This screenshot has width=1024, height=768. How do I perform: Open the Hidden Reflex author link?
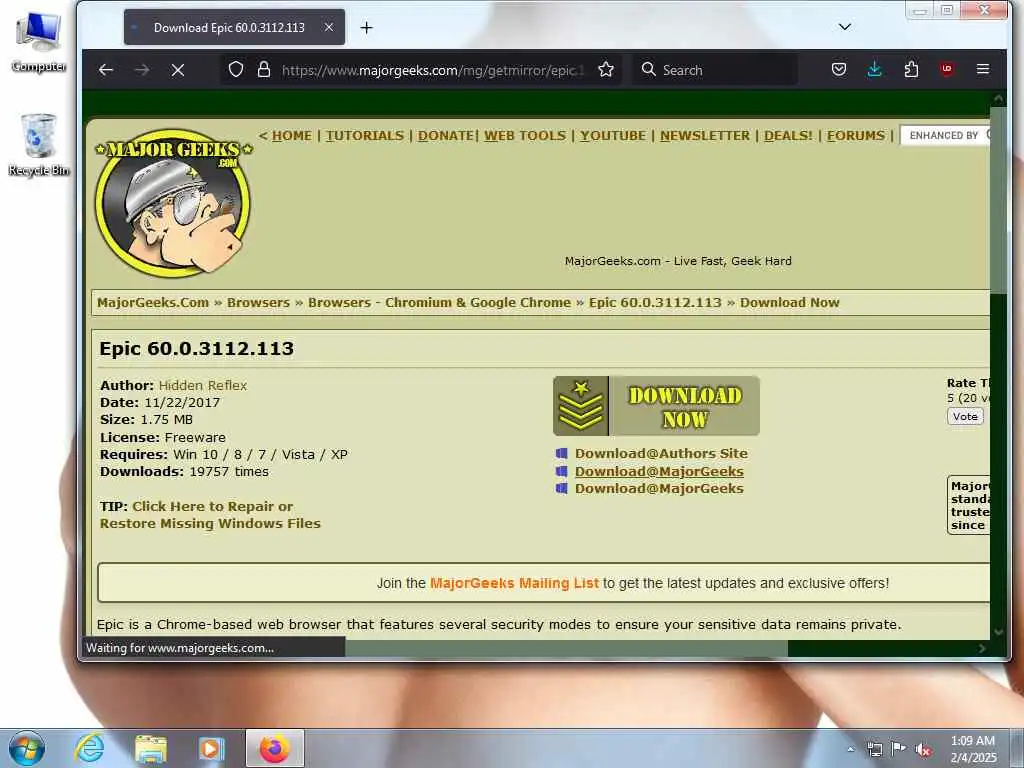click(x=203, y=386)
